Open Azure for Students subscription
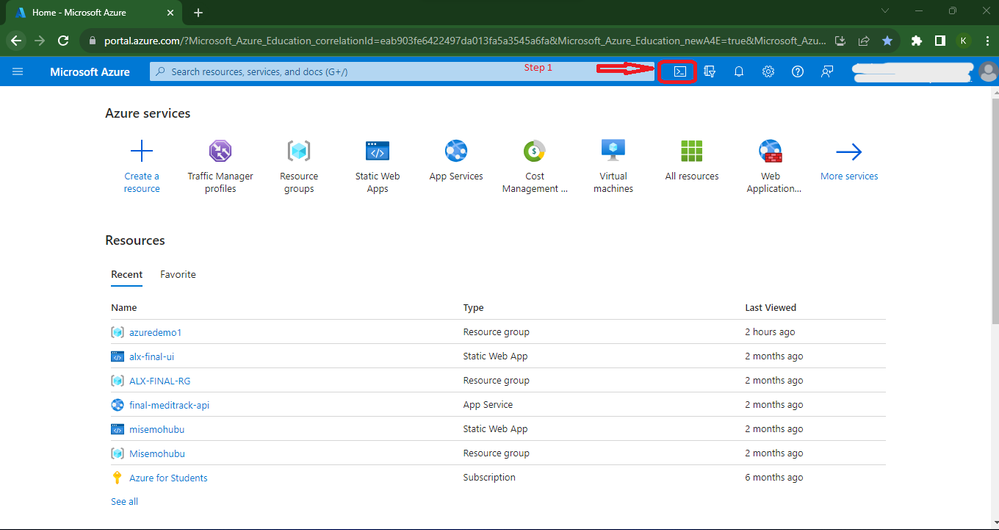 [x=168, y=478]
